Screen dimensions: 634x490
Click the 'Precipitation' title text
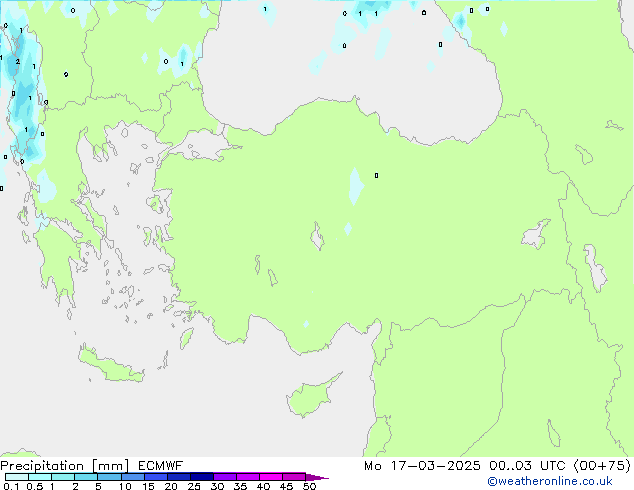point(42,466)
